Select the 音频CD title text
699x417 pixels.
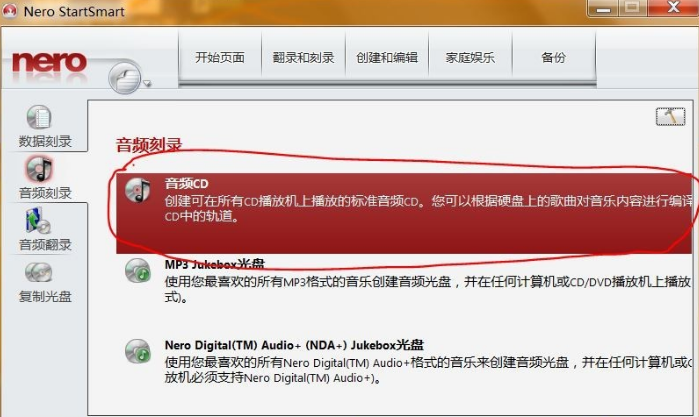pyautogui.click(x=186, y=184)
